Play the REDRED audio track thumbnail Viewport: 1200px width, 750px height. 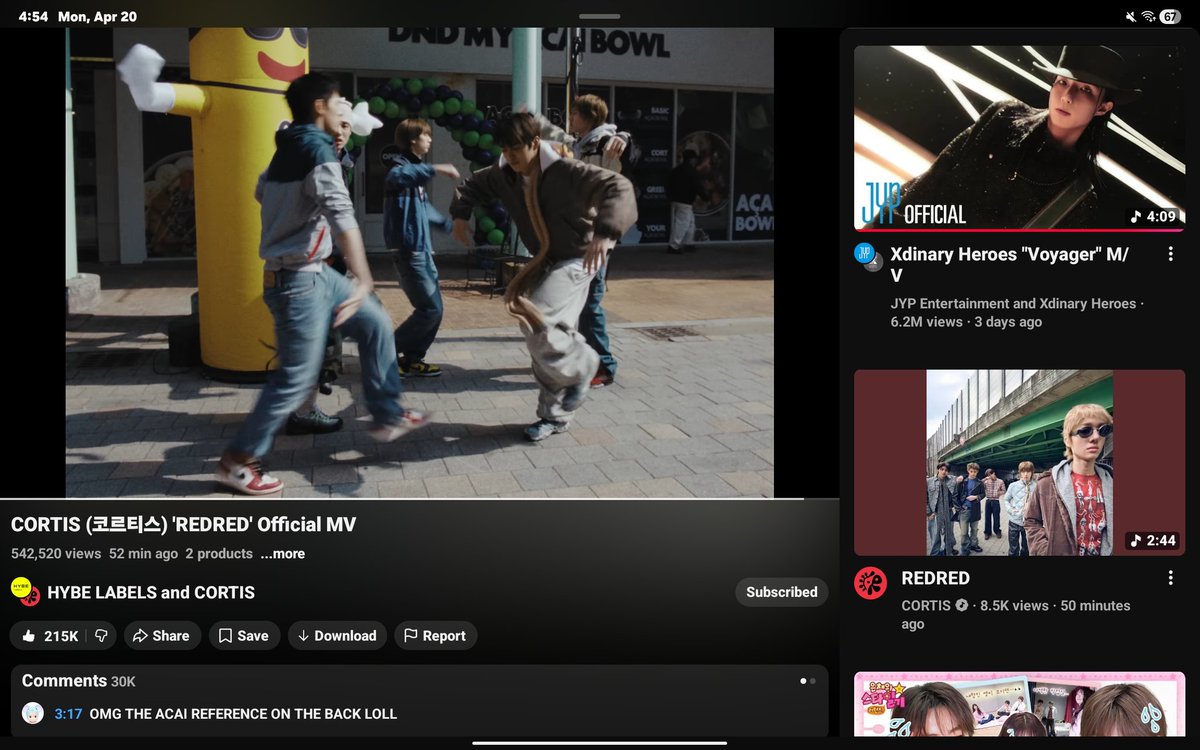point(1020,463)
